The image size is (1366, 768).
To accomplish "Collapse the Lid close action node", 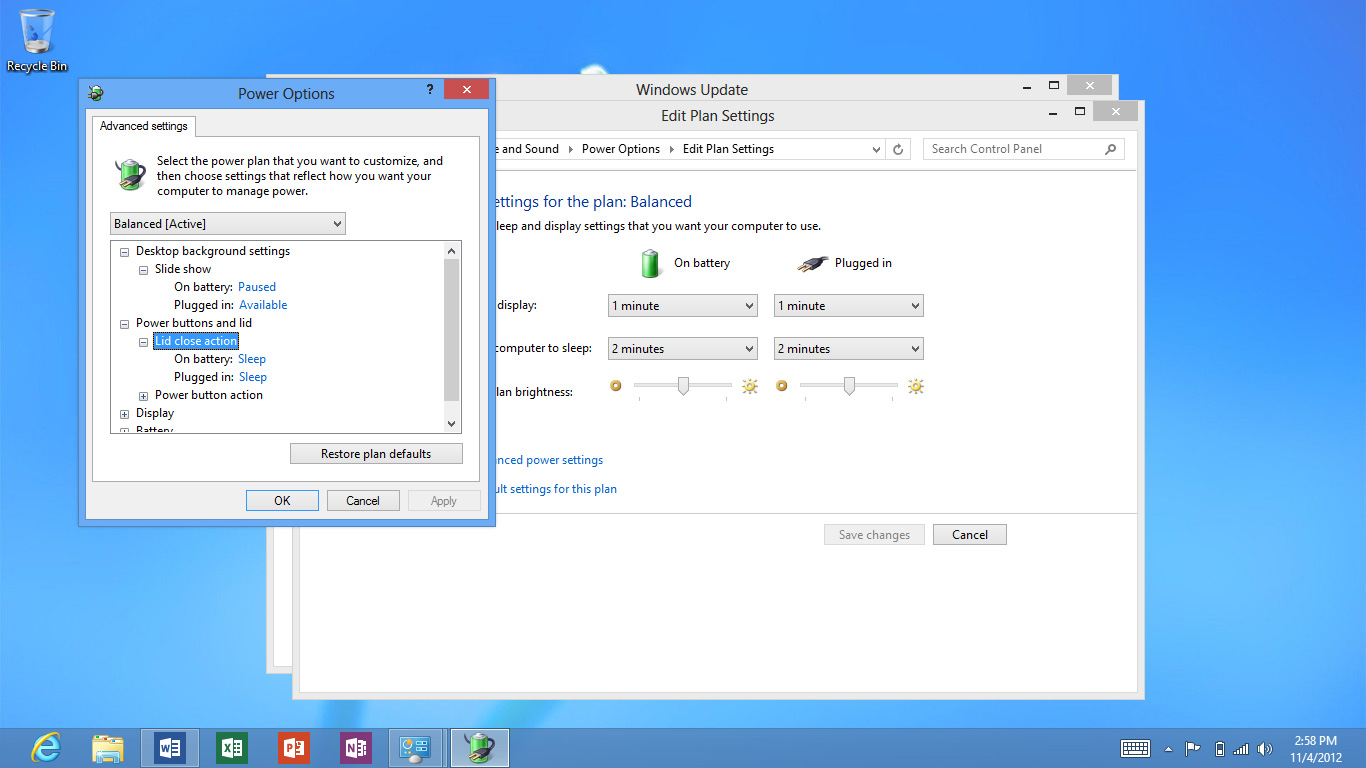I will (144, 342).
